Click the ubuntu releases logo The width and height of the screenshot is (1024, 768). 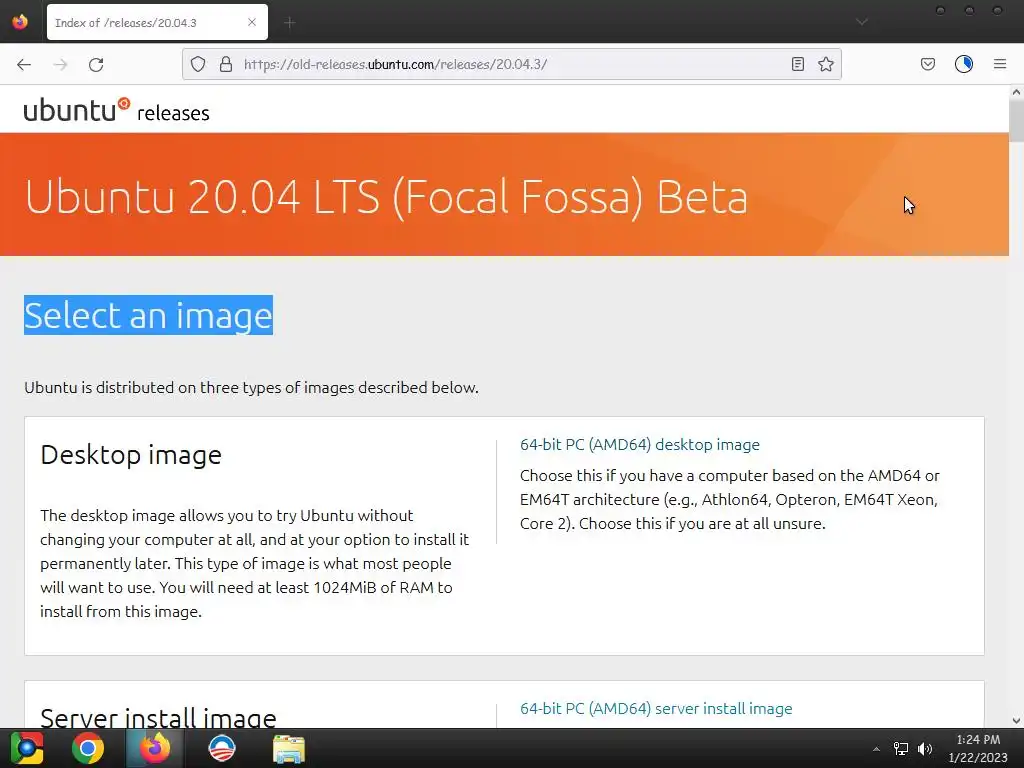(x=116, y=110)
